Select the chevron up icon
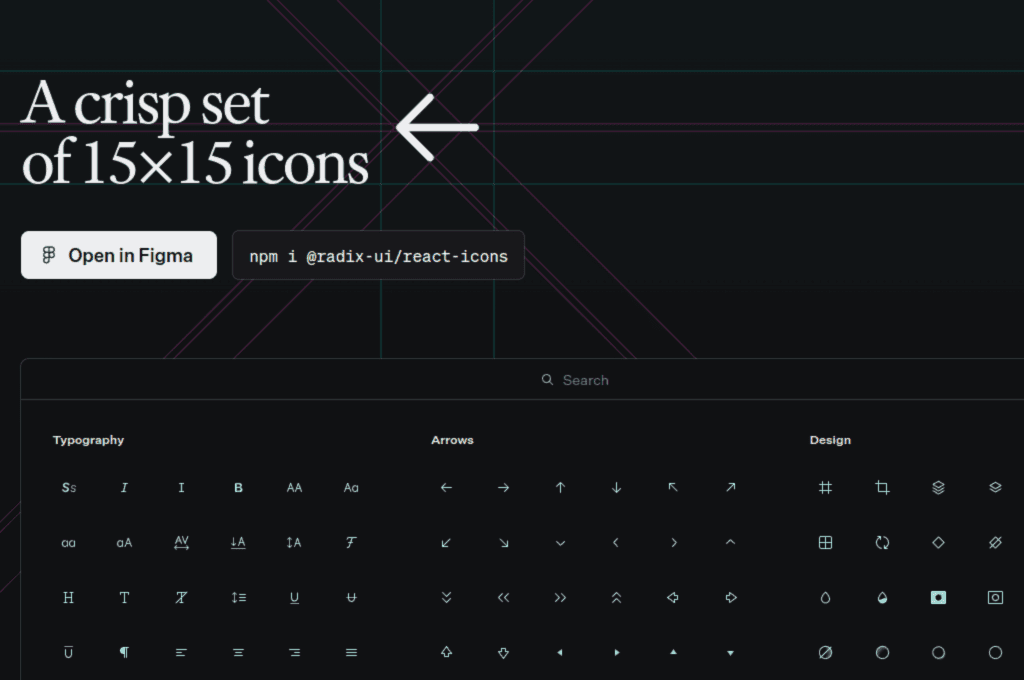 731,542
